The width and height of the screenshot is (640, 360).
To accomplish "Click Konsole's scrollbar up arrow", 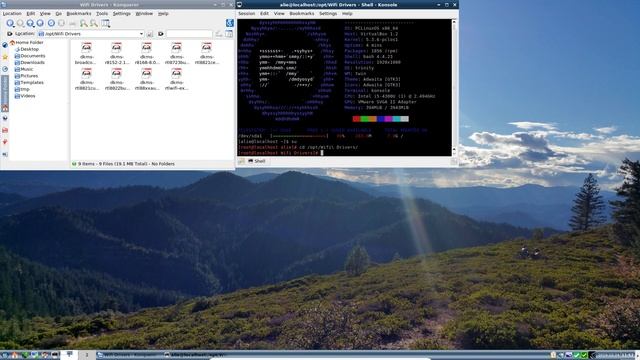I will point(454,22).
